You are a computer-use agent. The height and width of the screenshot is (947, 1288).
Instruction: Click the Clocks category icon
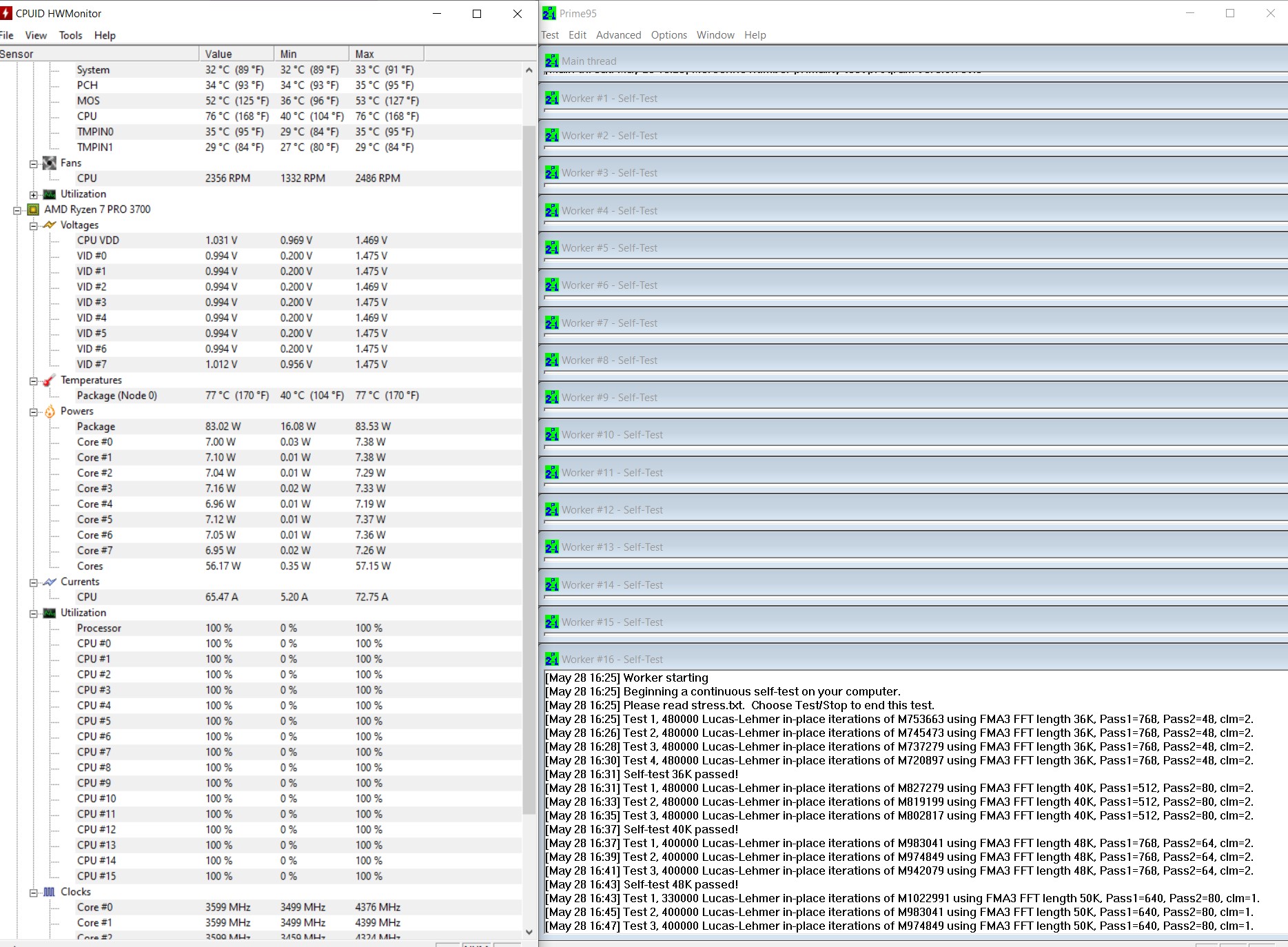point(49,892)
